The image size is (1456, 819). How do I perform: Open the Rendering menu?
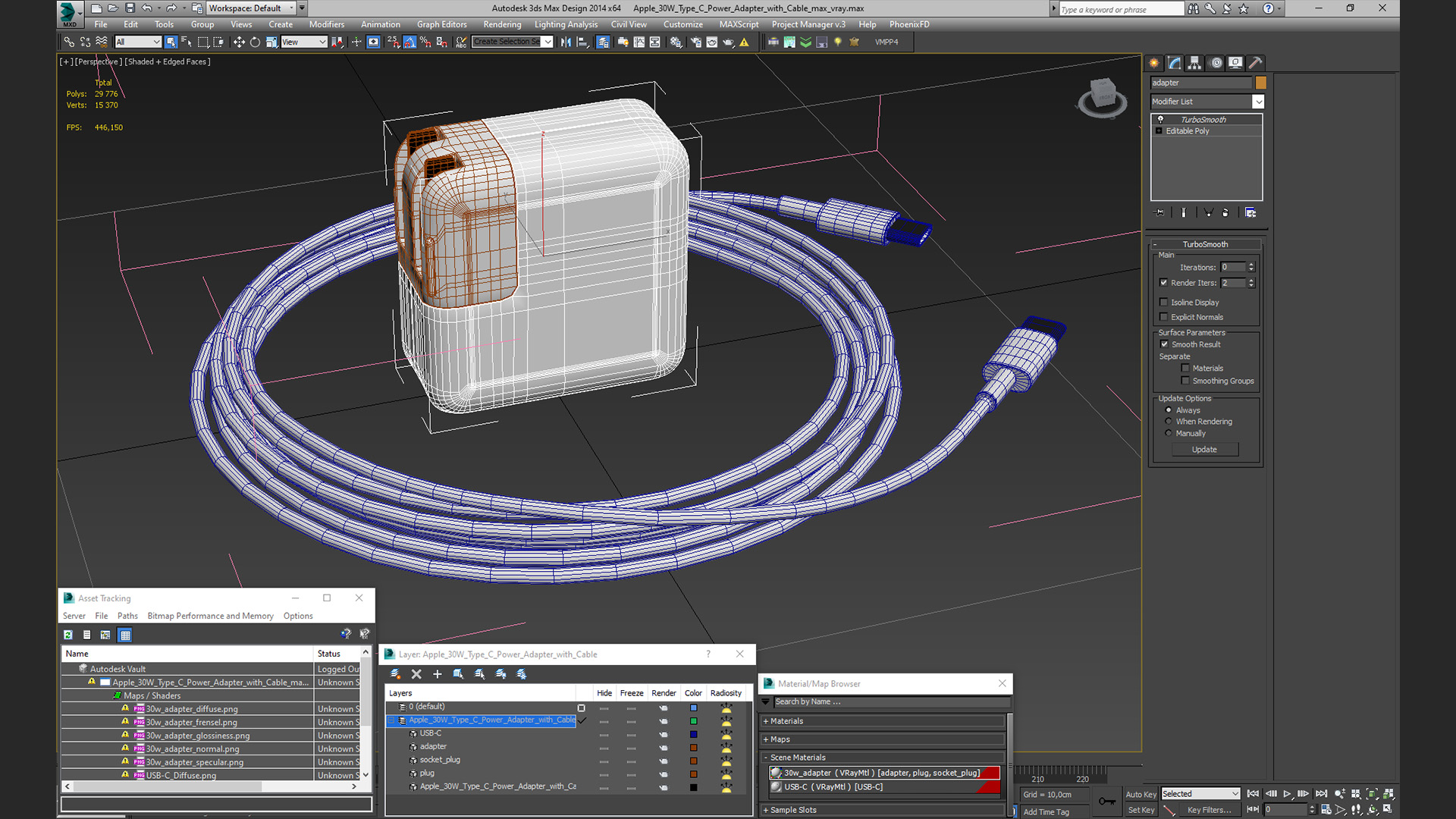coord(502,24)
